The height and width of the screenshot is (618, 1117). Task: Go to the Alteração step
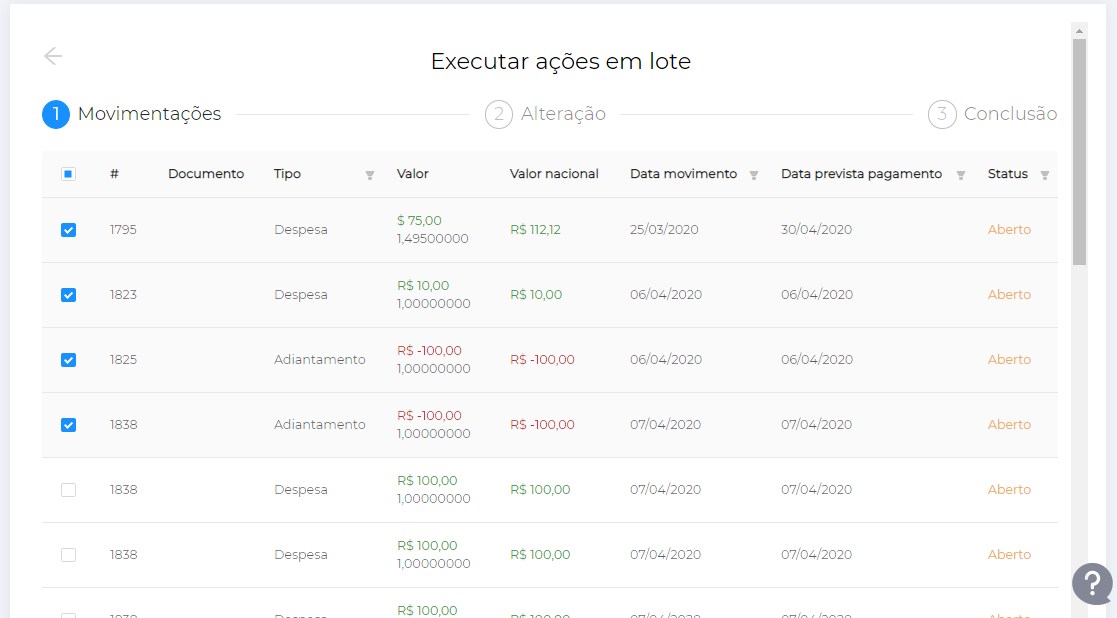tap(563, 114)
